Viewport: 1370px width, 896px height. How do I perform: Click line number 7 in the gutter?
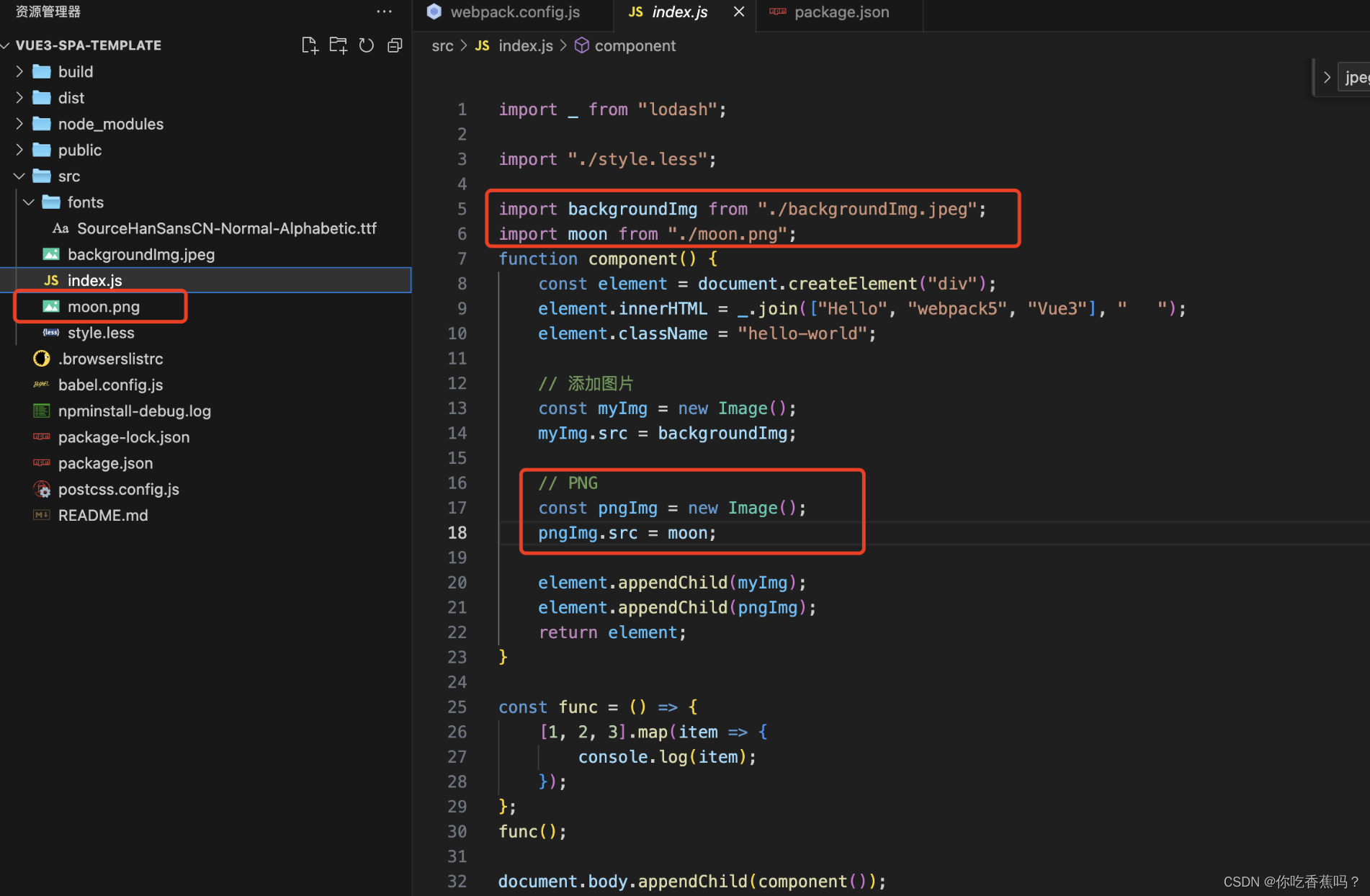point(462,259)
